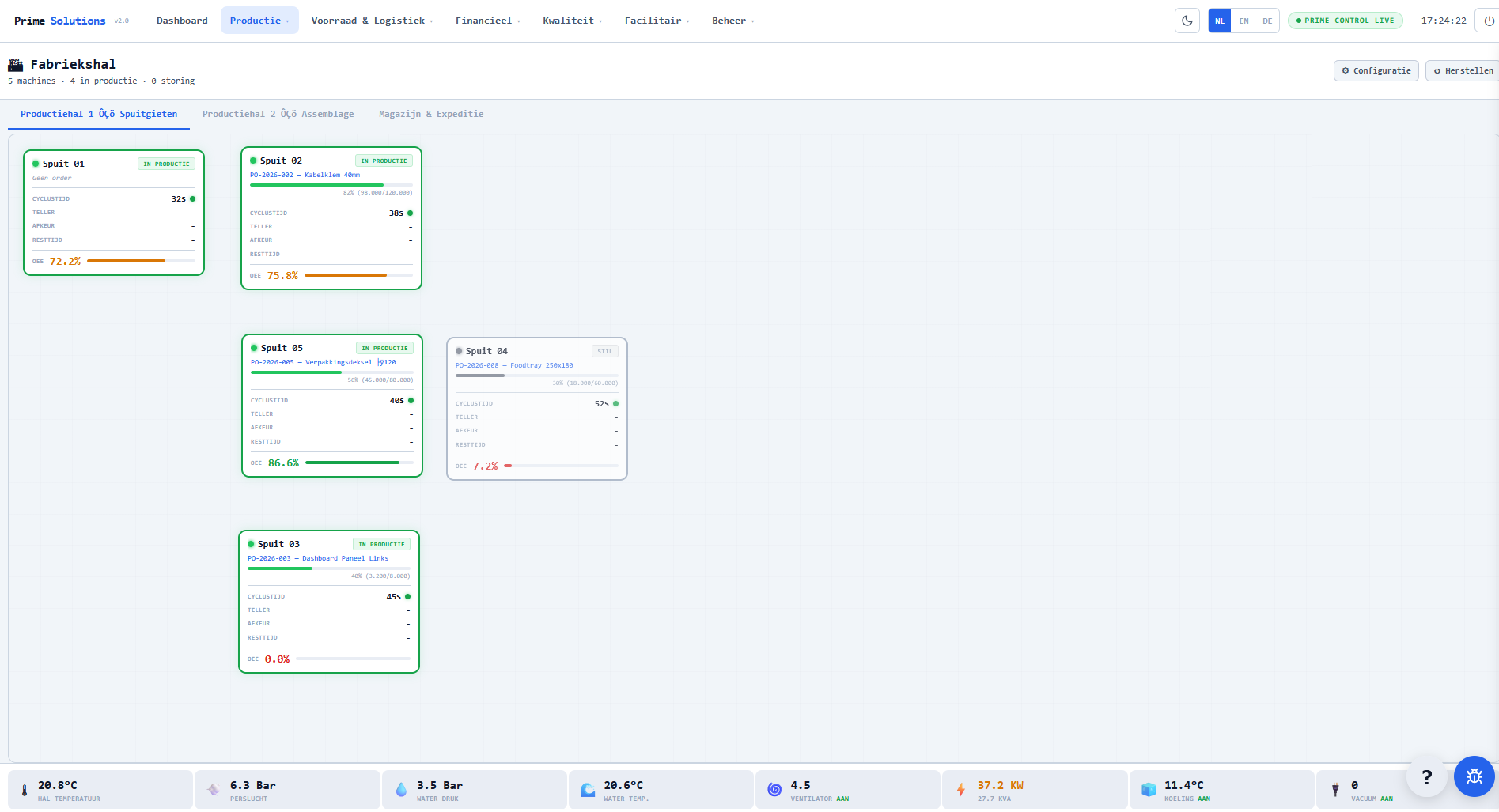Click the Spuit 01 machine title

[x=63, y=164]
